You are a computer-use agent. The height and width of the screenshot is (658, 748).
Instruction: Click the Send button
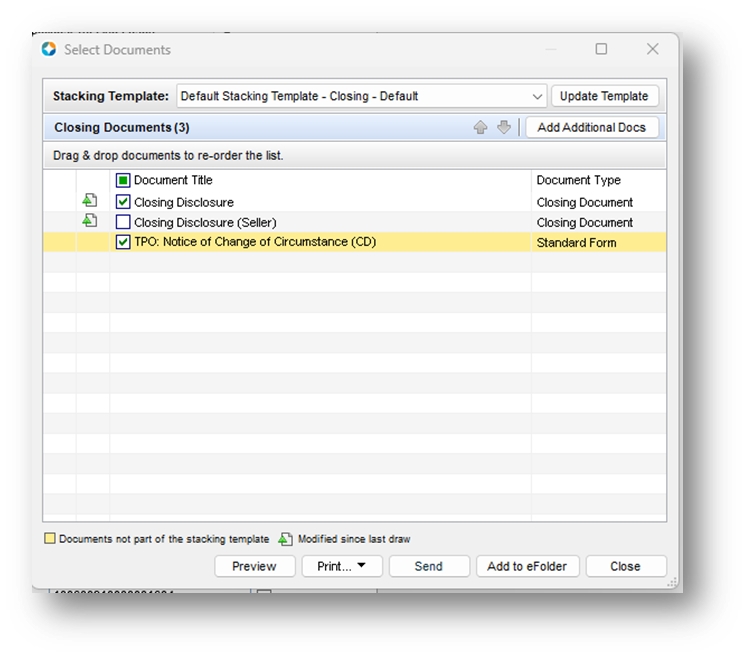coord(428,566)
